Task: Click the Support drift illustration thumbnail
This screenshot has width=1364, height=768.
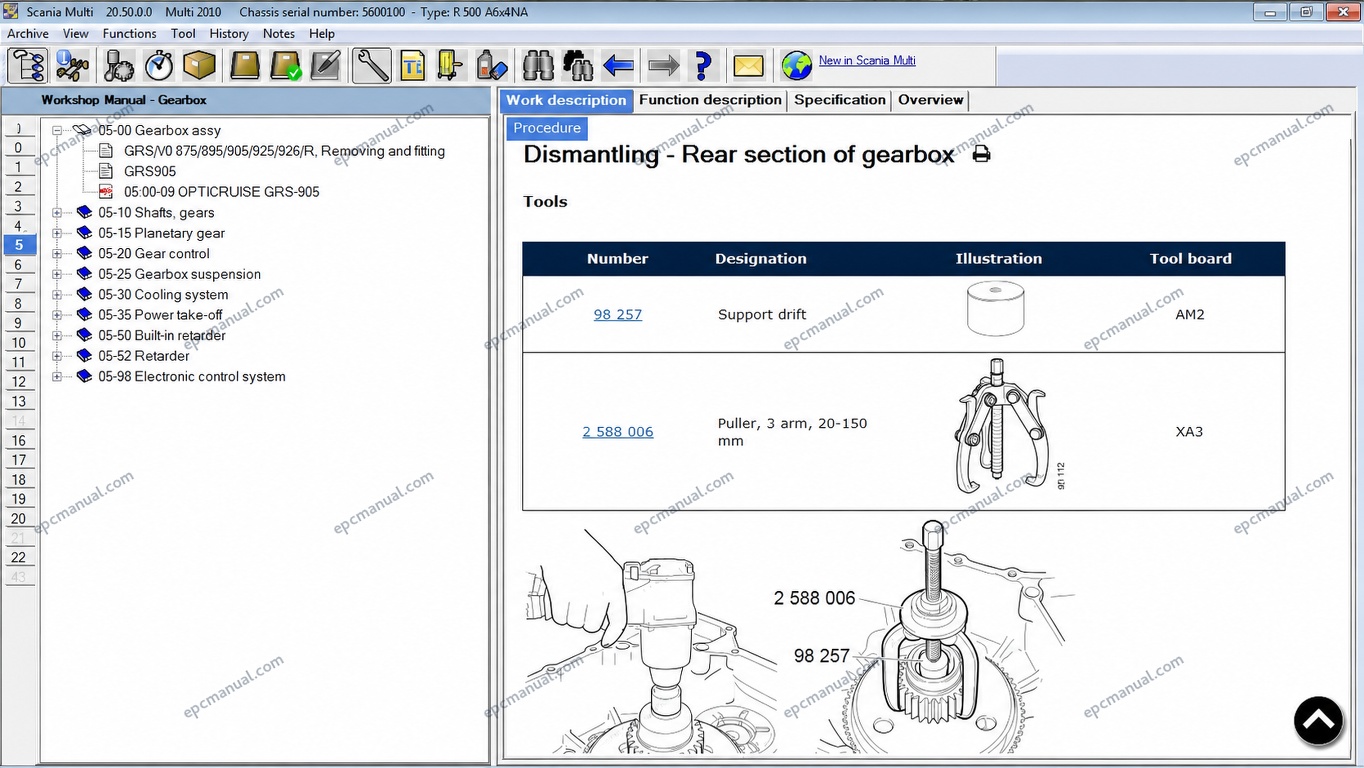Action: coord(996,309)
